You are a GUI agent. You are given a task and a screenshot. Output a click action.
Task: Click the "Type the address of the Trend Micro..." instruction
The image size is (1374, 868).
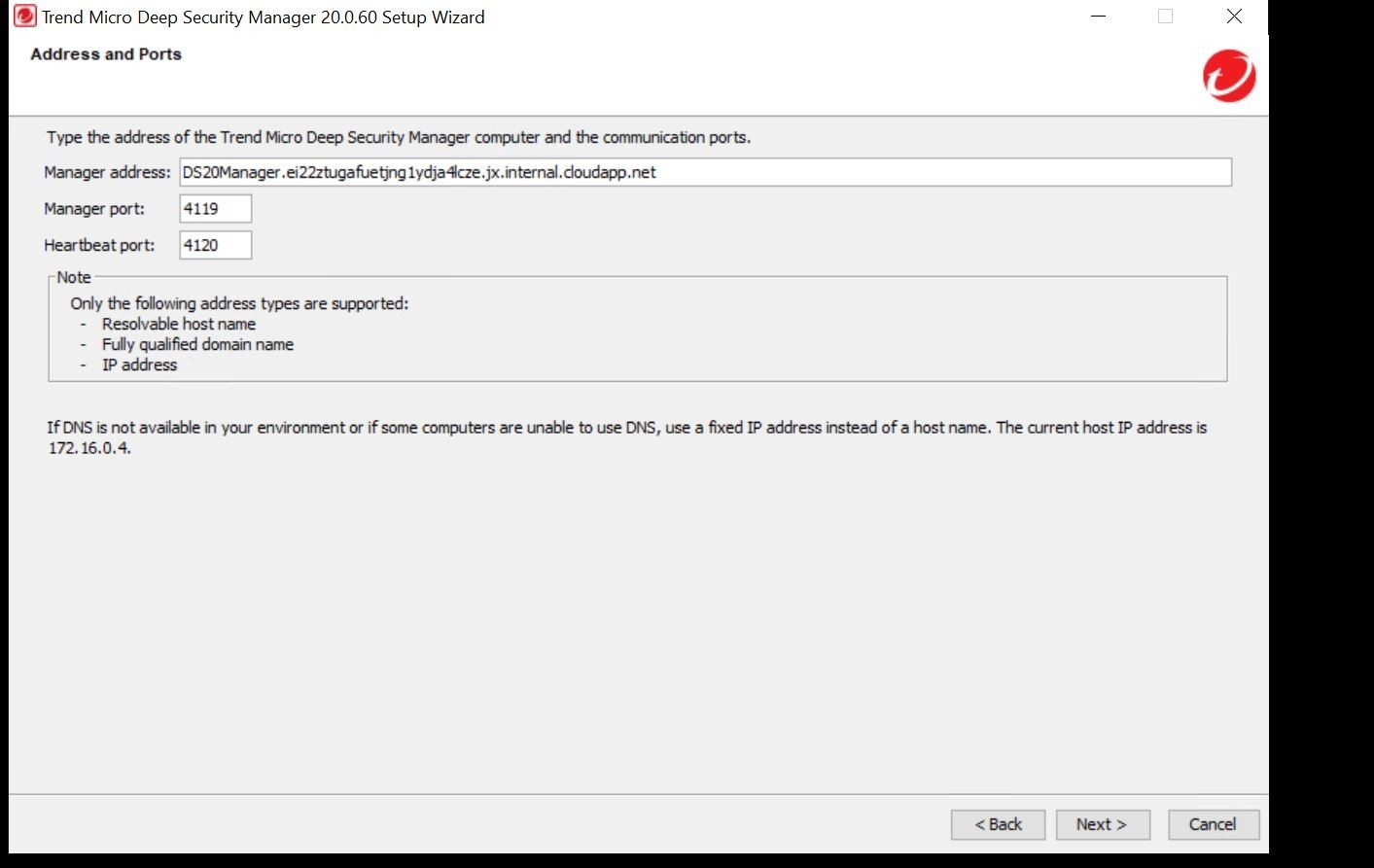click(399, 137)
